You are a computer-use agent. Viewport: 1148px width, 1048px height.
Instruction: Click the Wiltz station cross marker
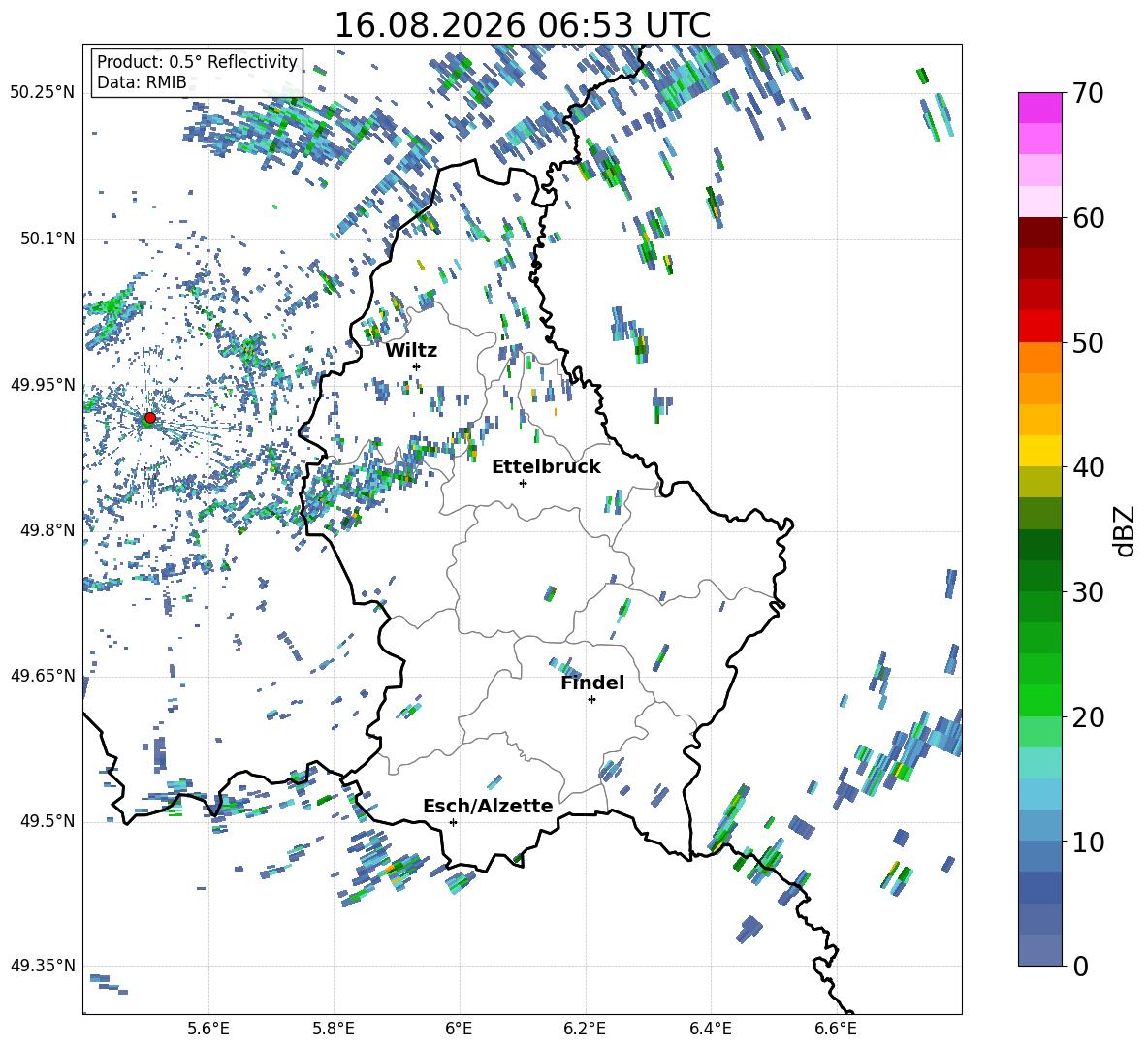417,366
